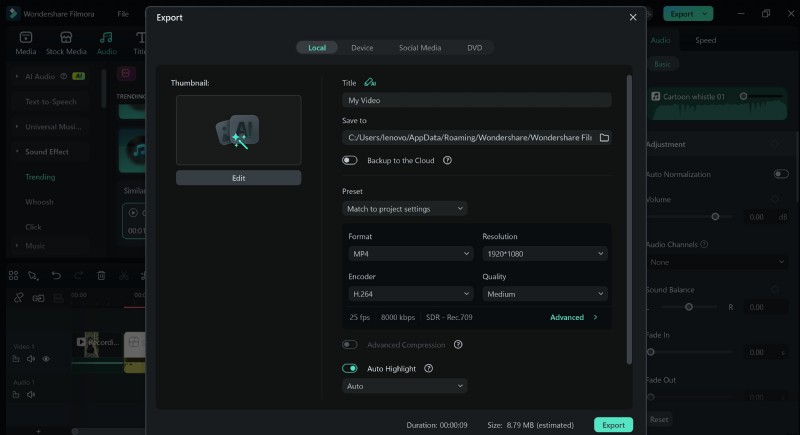Turn off the Auto Highlight toggle
The image size is (800, 435).
click(350, 368)
